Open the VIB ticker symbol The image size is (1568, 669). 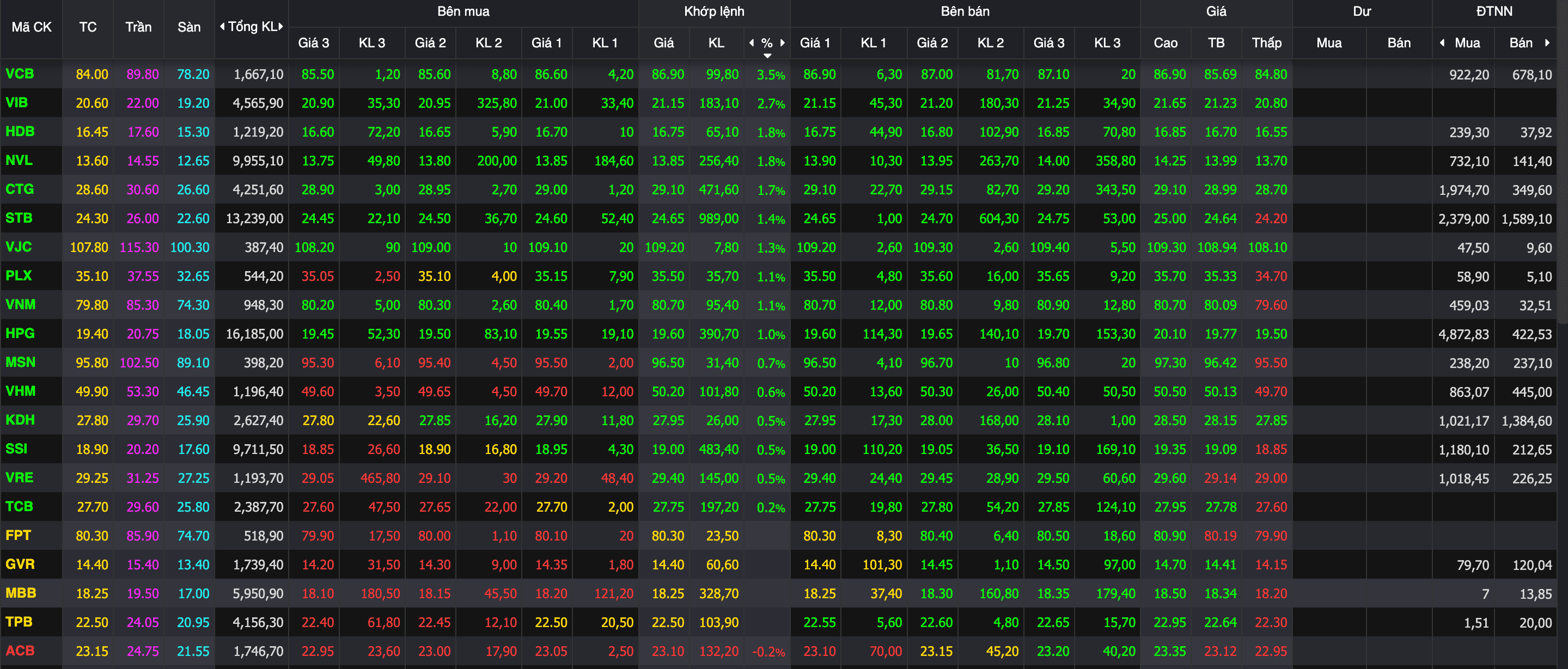16,103
